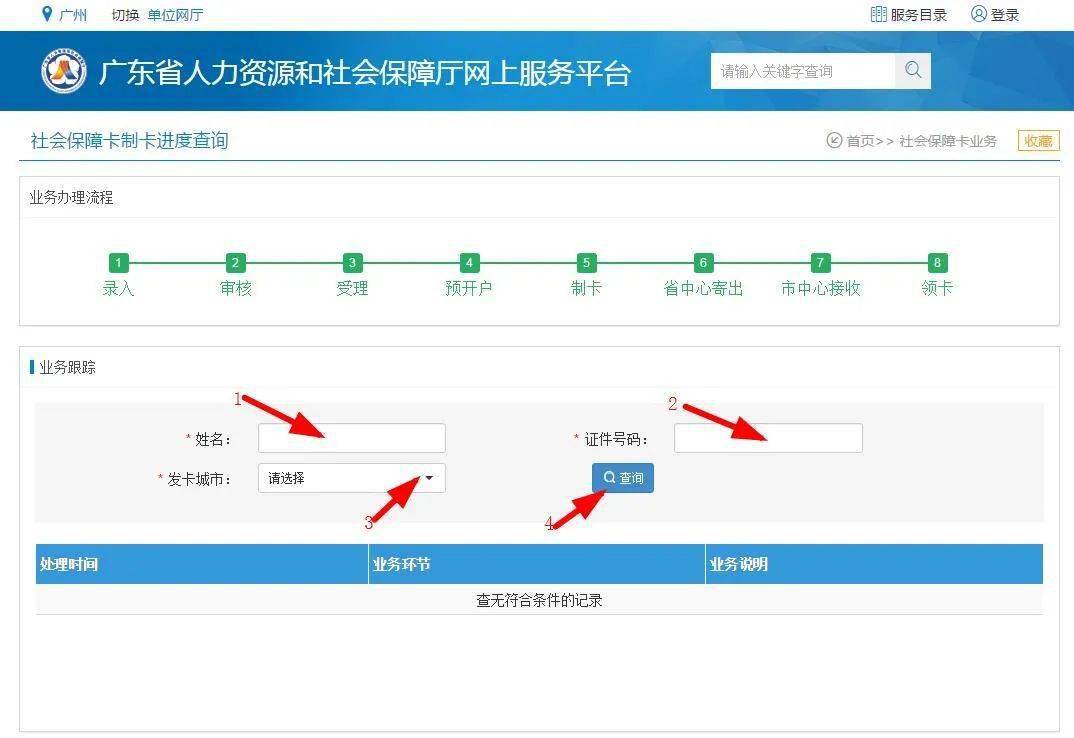1074x738 pixels.
Task: Click the 收藏 favorite button
Action: point(1038,140)
